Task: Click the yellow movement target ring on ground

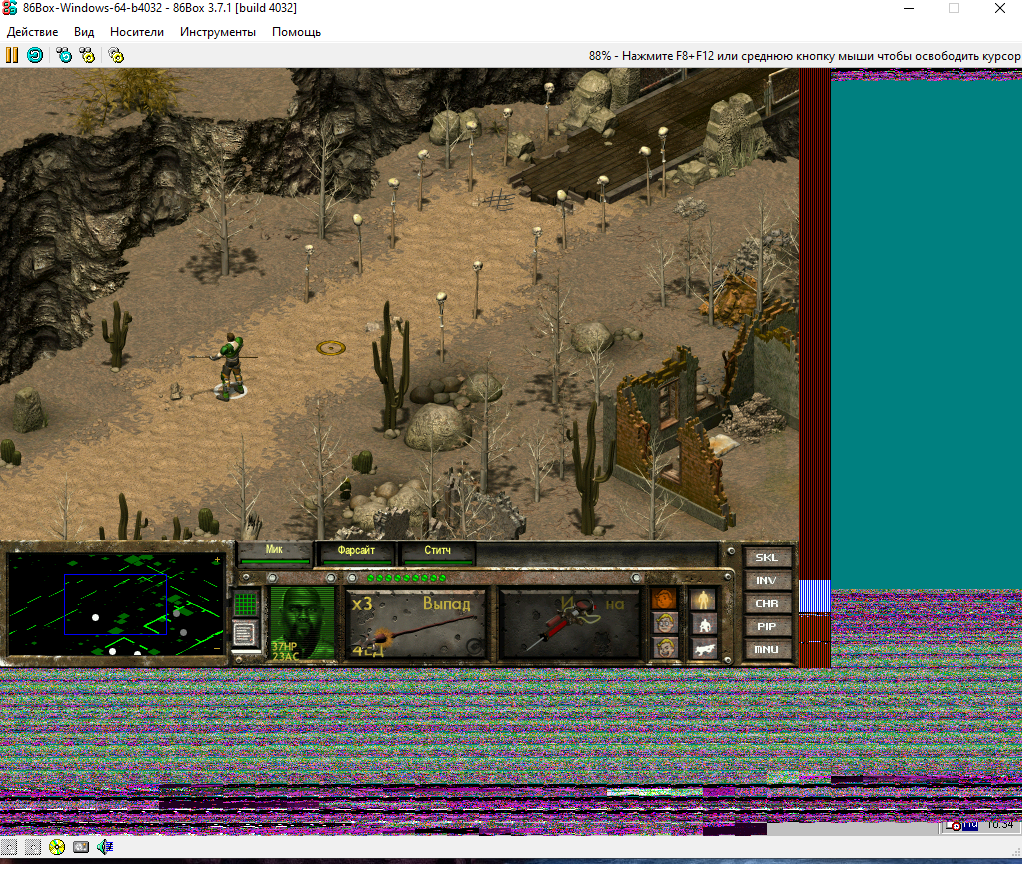Action: [x=331, y=348]
